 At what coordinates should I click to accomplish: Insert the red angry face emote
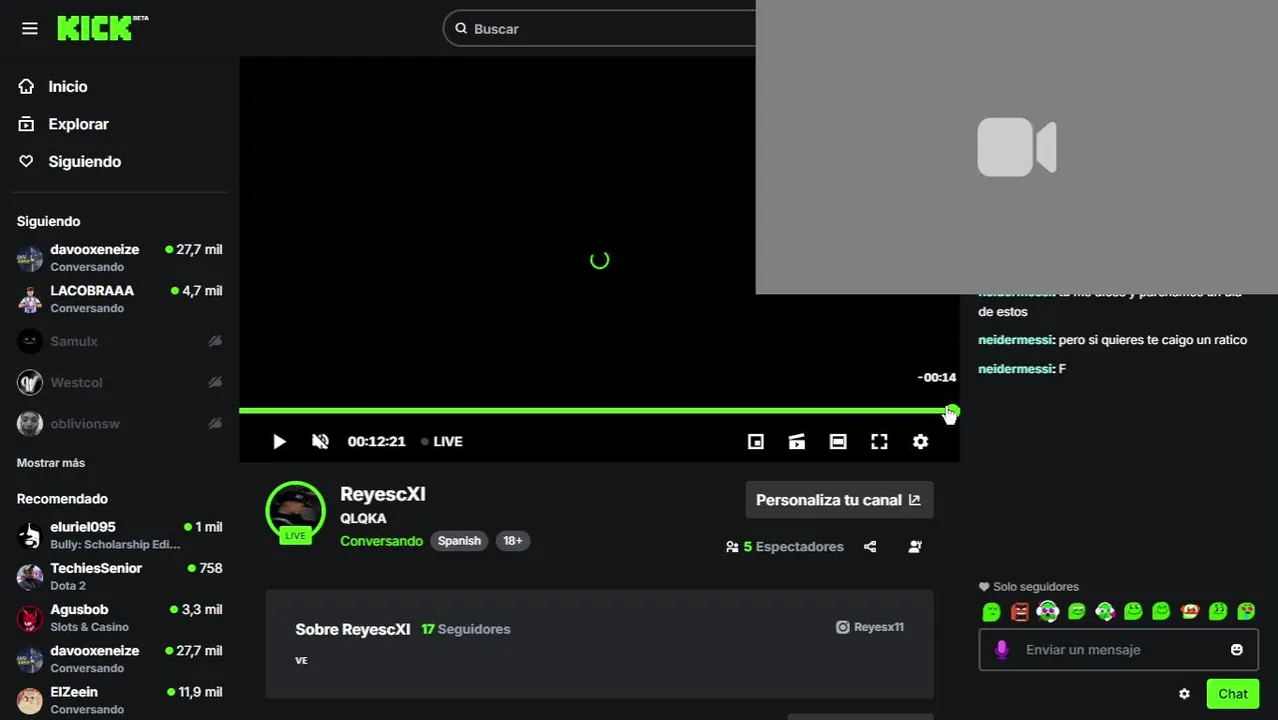[x=1020, y=611]
